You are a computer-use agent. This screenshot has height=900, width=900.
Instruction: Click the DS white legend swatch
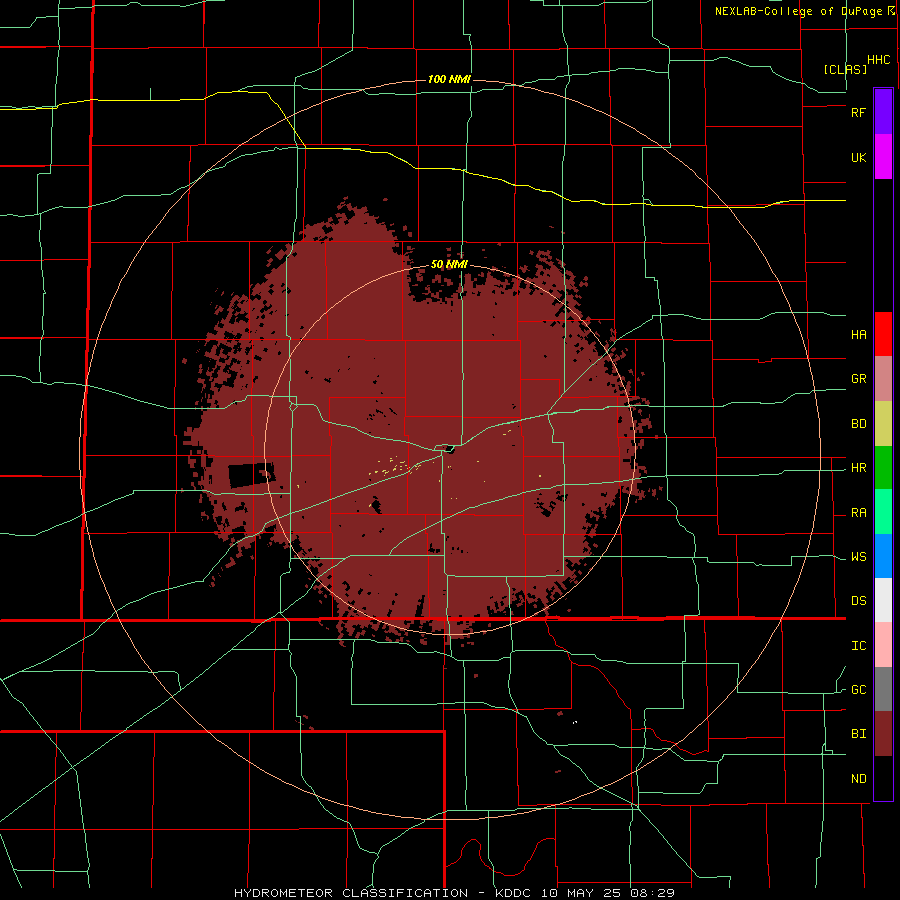point(883,600)
